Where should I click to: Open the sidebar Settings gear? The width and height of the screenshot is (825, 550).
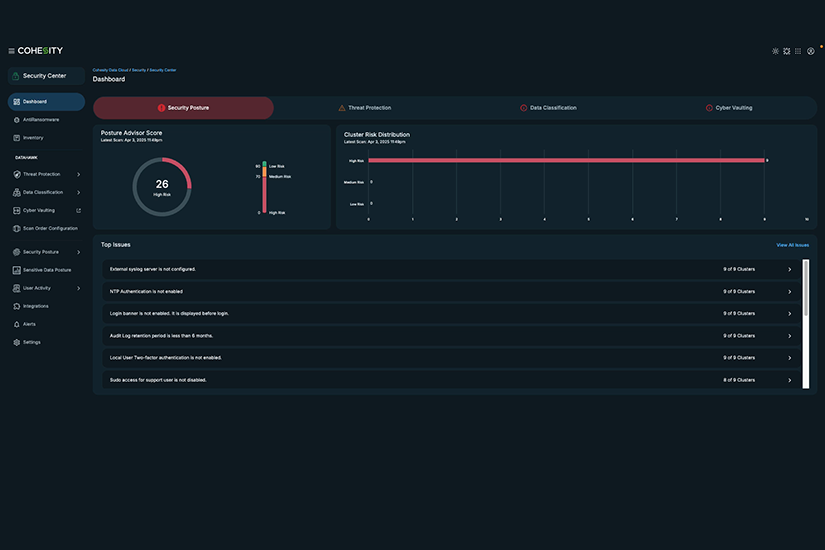coord(17,342)
